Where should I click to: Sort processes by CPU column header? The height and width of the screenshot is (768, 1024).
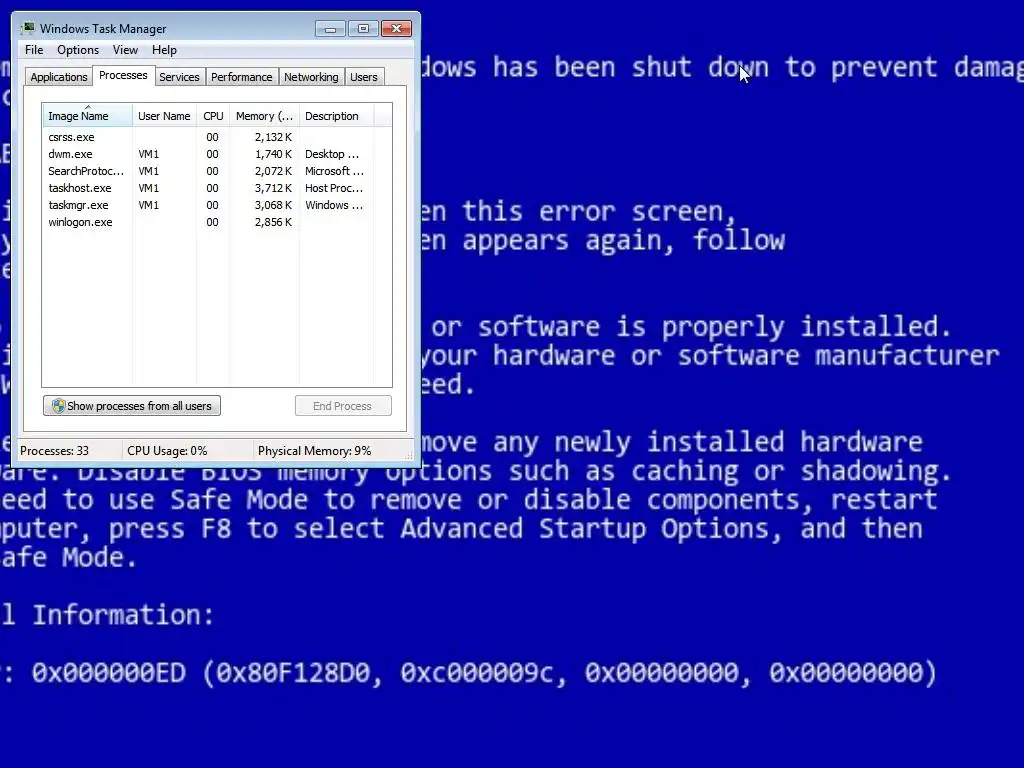(213, 116)
